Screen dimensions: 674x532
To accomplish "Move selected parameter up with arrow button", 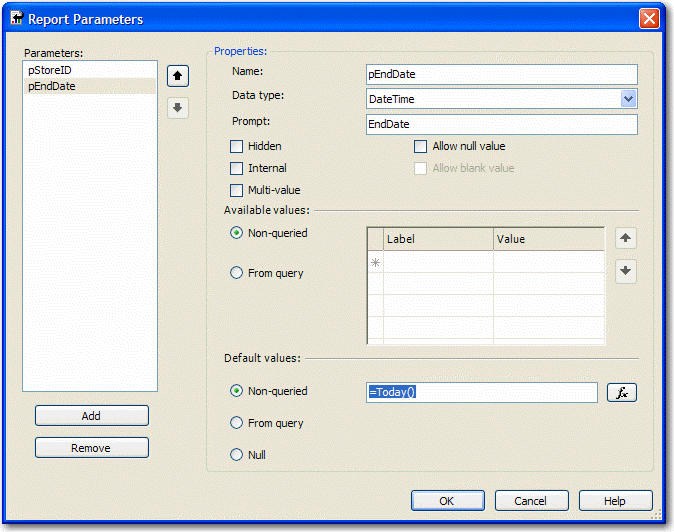I will [x=178, y=76].
